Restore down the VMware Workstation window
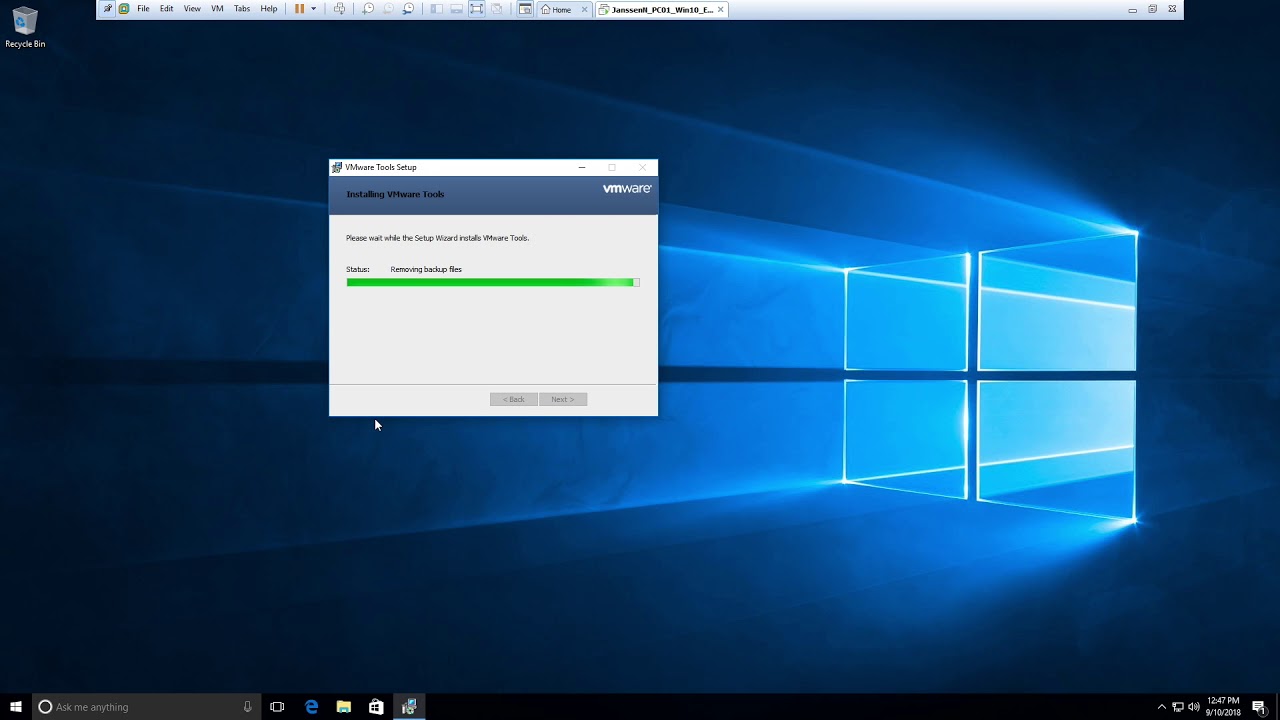 click(x=1152, y=9)
